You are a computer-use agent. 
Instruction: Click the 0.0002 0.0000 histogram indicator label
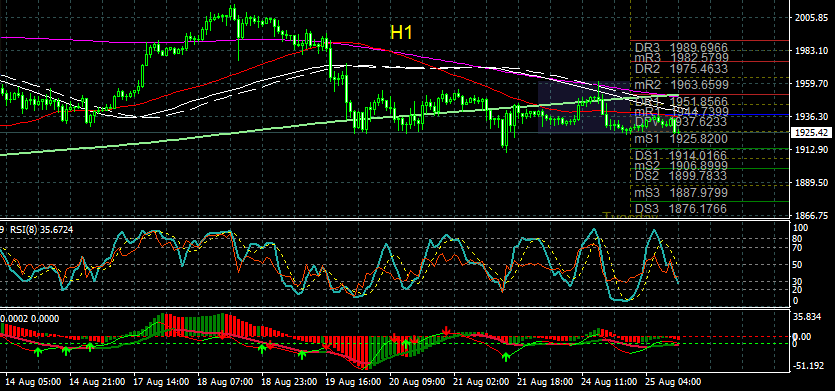coord(30,319)
